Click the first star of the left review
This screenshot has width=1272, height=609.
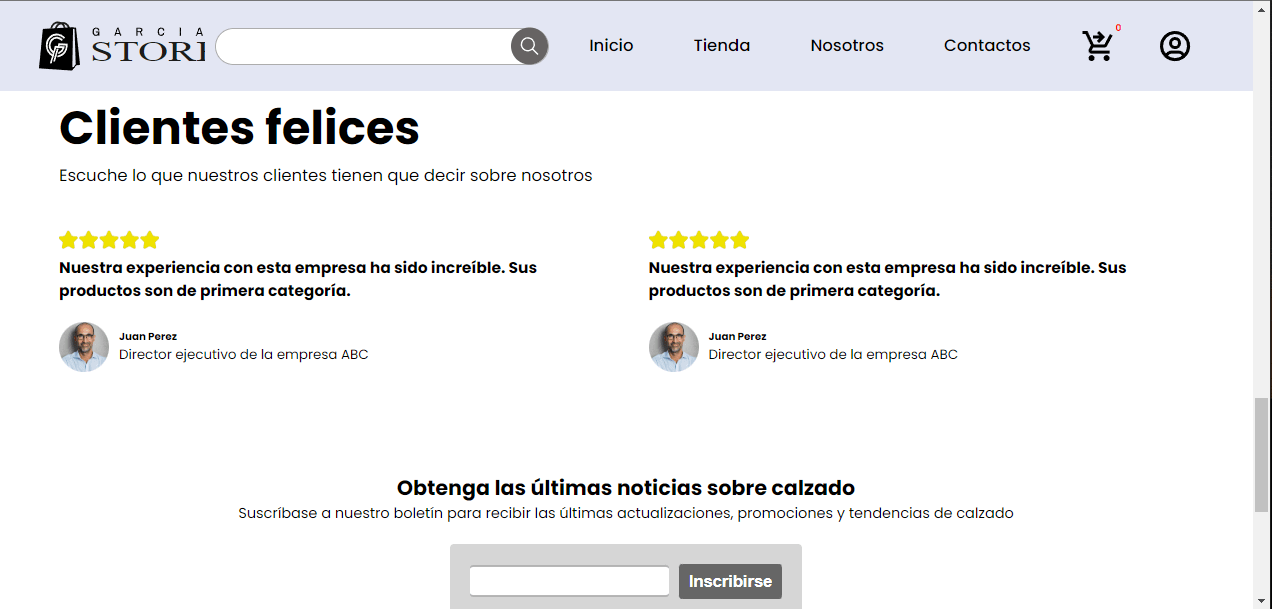coord(68,239)
